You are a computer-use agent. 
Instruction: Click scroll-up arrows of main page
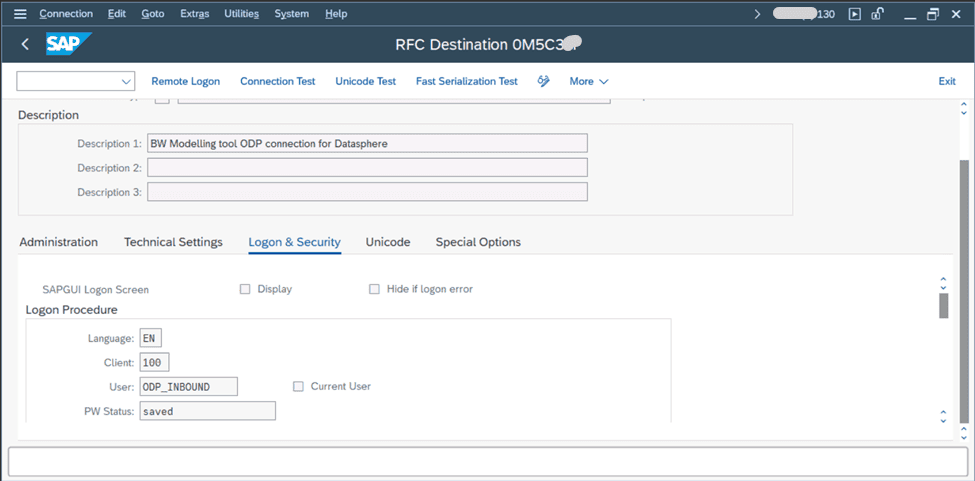click(x=964, y=108)
